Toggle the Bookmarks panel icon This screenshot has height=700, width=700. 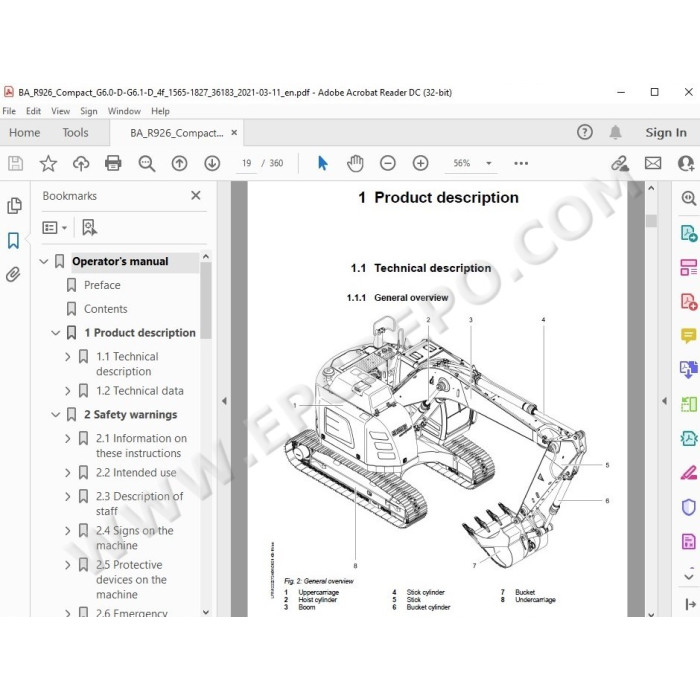click(x=13, y=241)
